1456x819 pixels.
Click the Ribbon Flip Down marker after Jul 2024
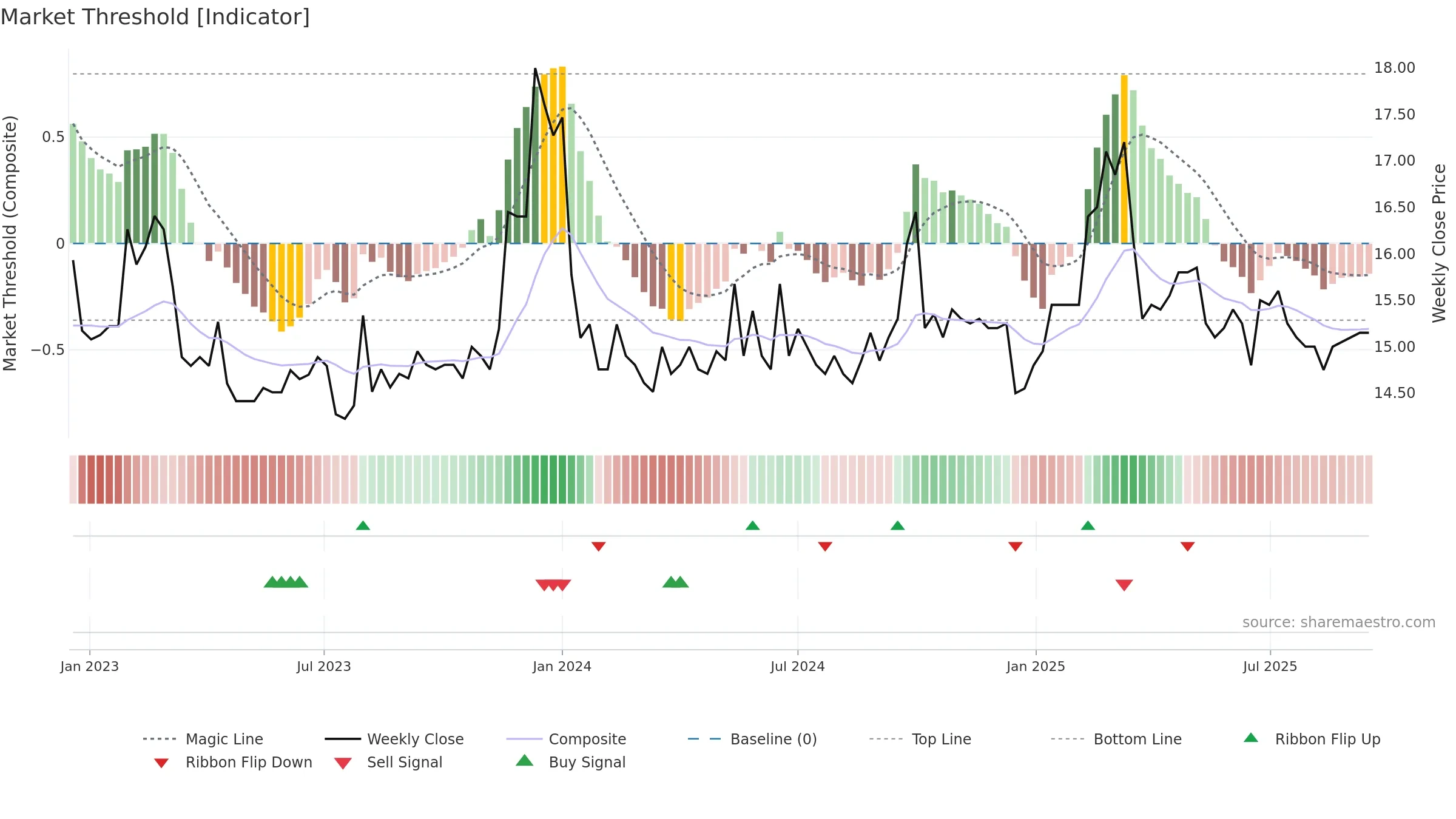[x=825, y=547]
